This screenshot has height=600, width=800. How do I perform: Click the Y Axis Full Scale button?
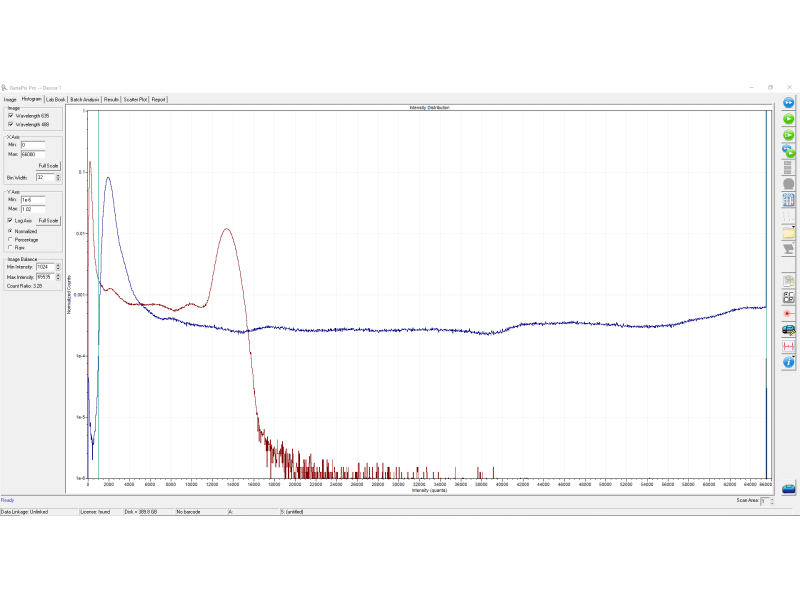[49, 220]
